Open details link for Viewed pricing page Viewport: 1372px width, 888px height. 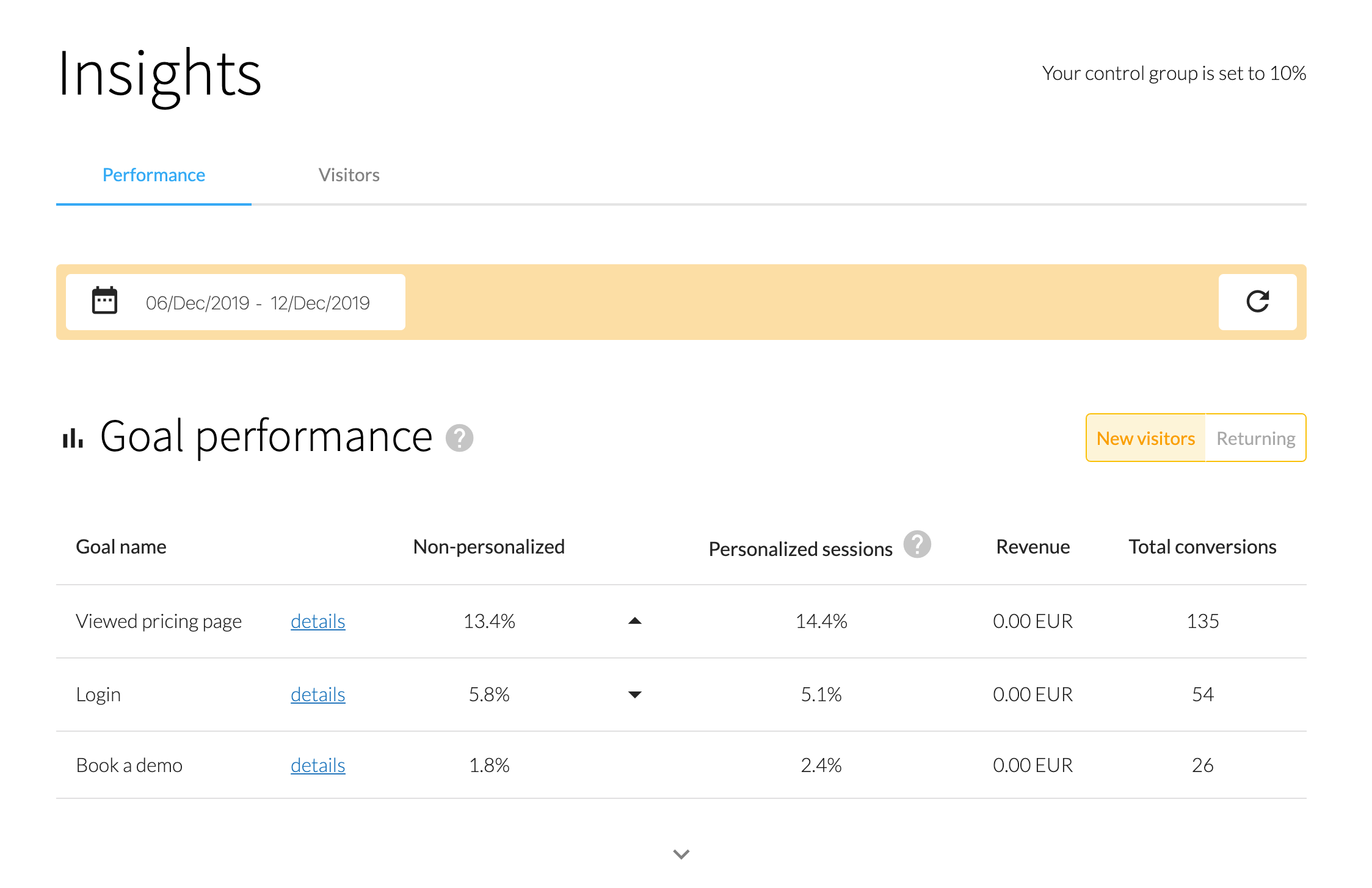tap(318, 621)
